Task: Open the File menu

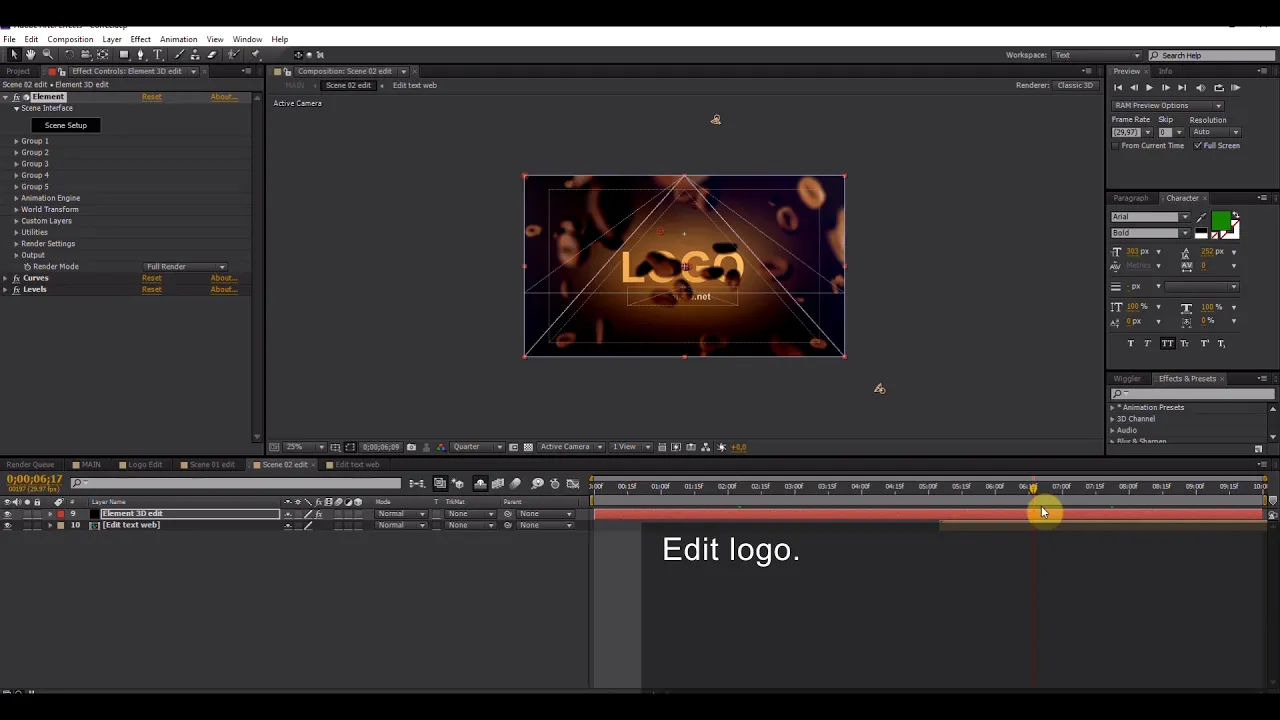Action: [9, 39]
